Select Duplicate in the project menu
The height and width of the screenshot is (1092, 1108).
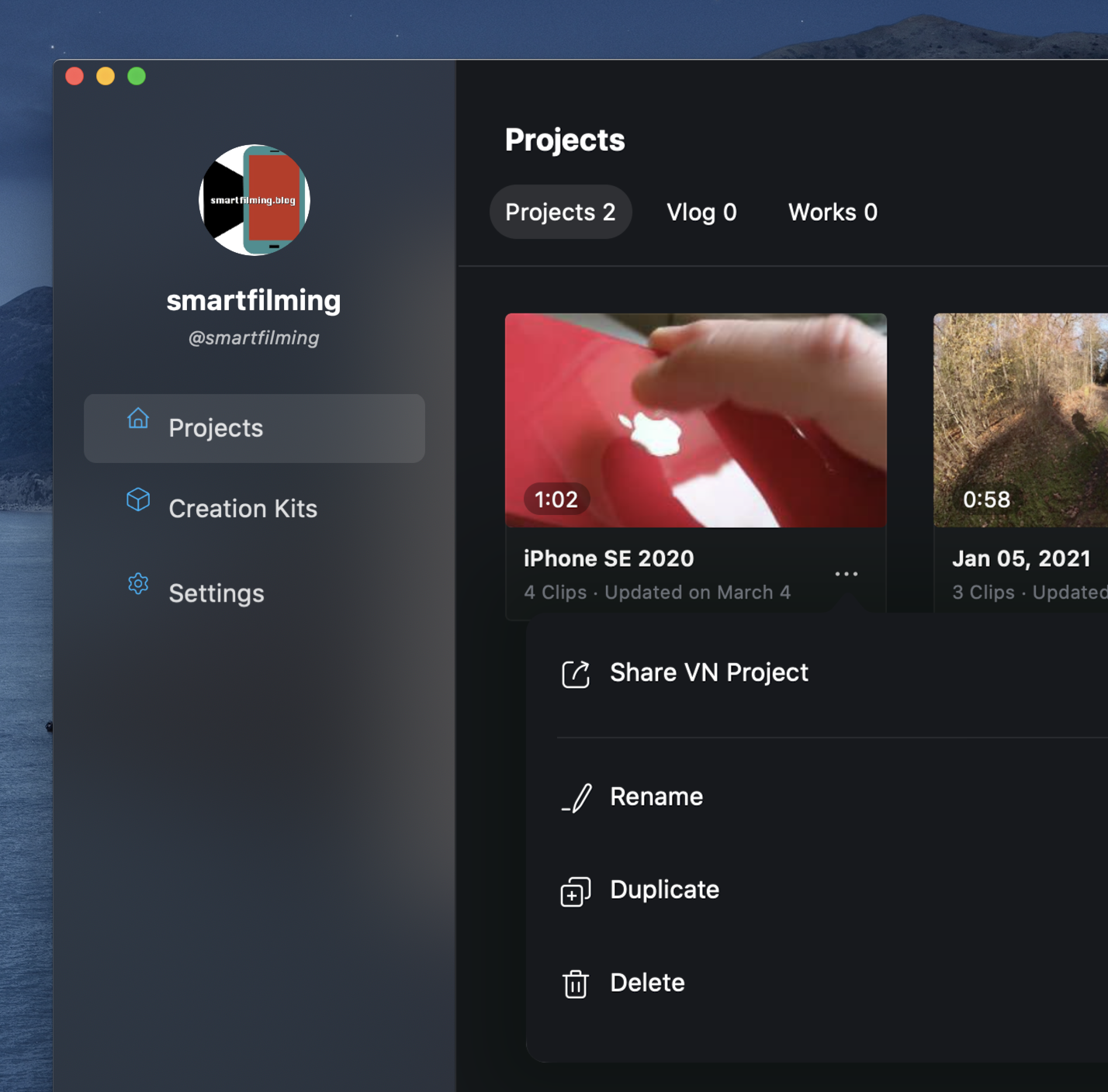pos(664,890)
